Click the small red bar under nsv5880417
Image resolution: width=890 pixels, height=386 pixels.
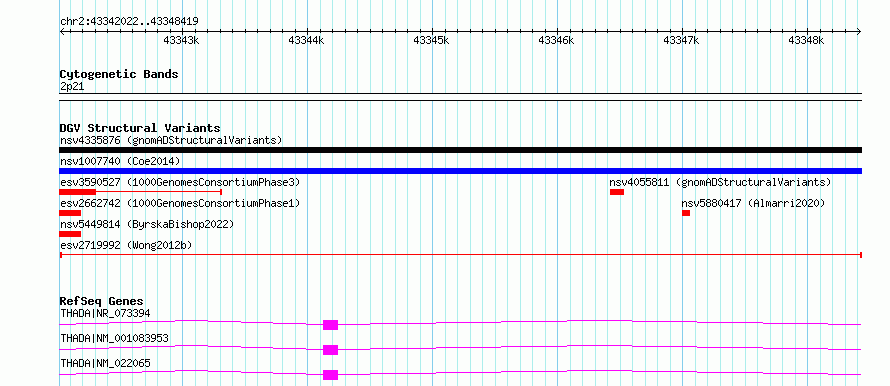pyautogui.click(x=686, y=213)
